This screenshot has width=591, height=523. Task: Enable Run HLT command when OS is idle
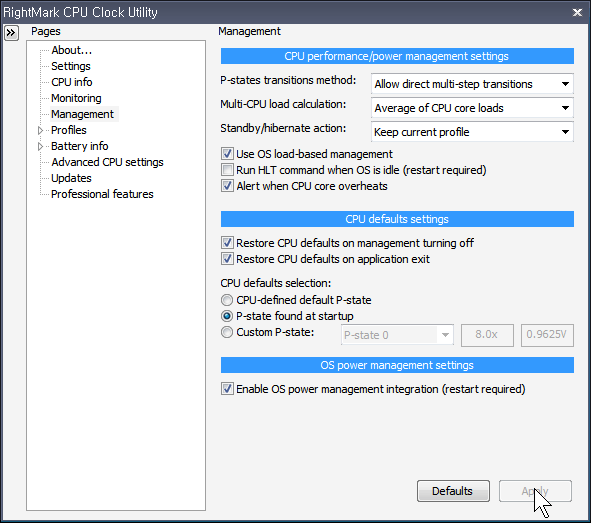pos(227,170)
